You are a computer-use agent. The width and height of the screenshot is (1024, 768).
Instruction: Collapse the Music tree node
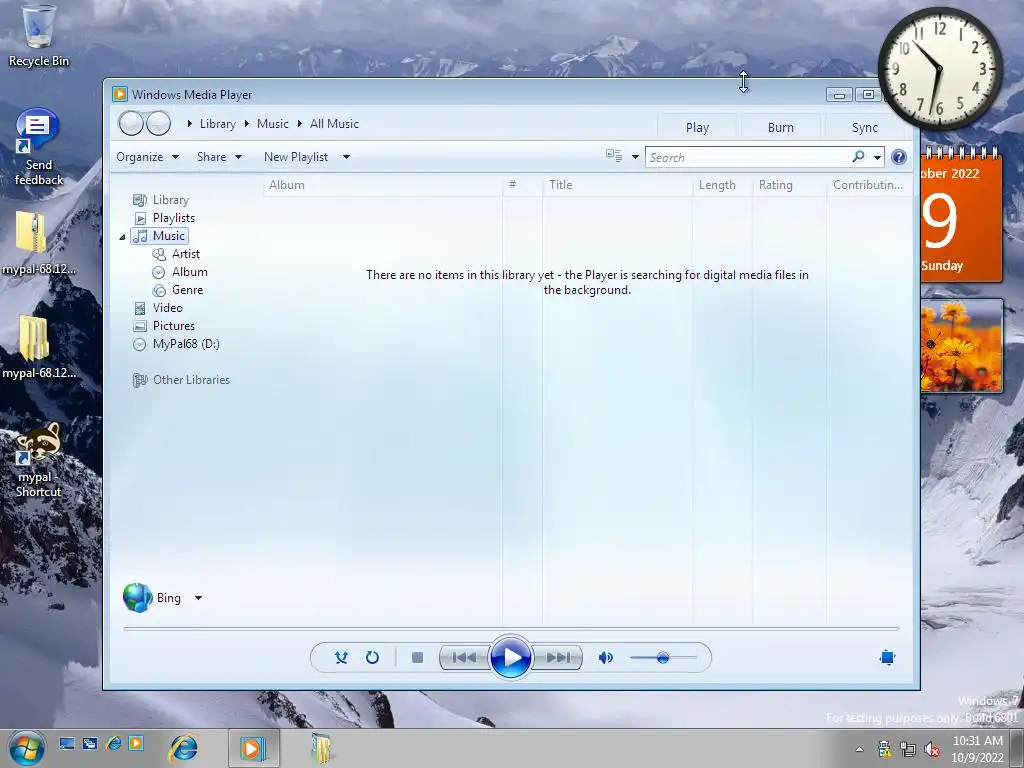click(x=122, y=237)
